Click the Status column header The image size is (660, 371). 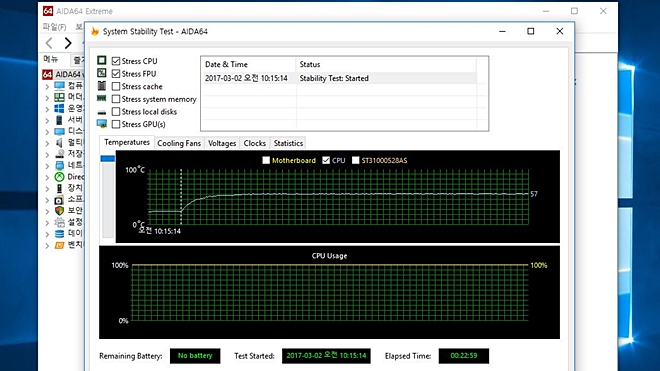(x=386, y=64)
